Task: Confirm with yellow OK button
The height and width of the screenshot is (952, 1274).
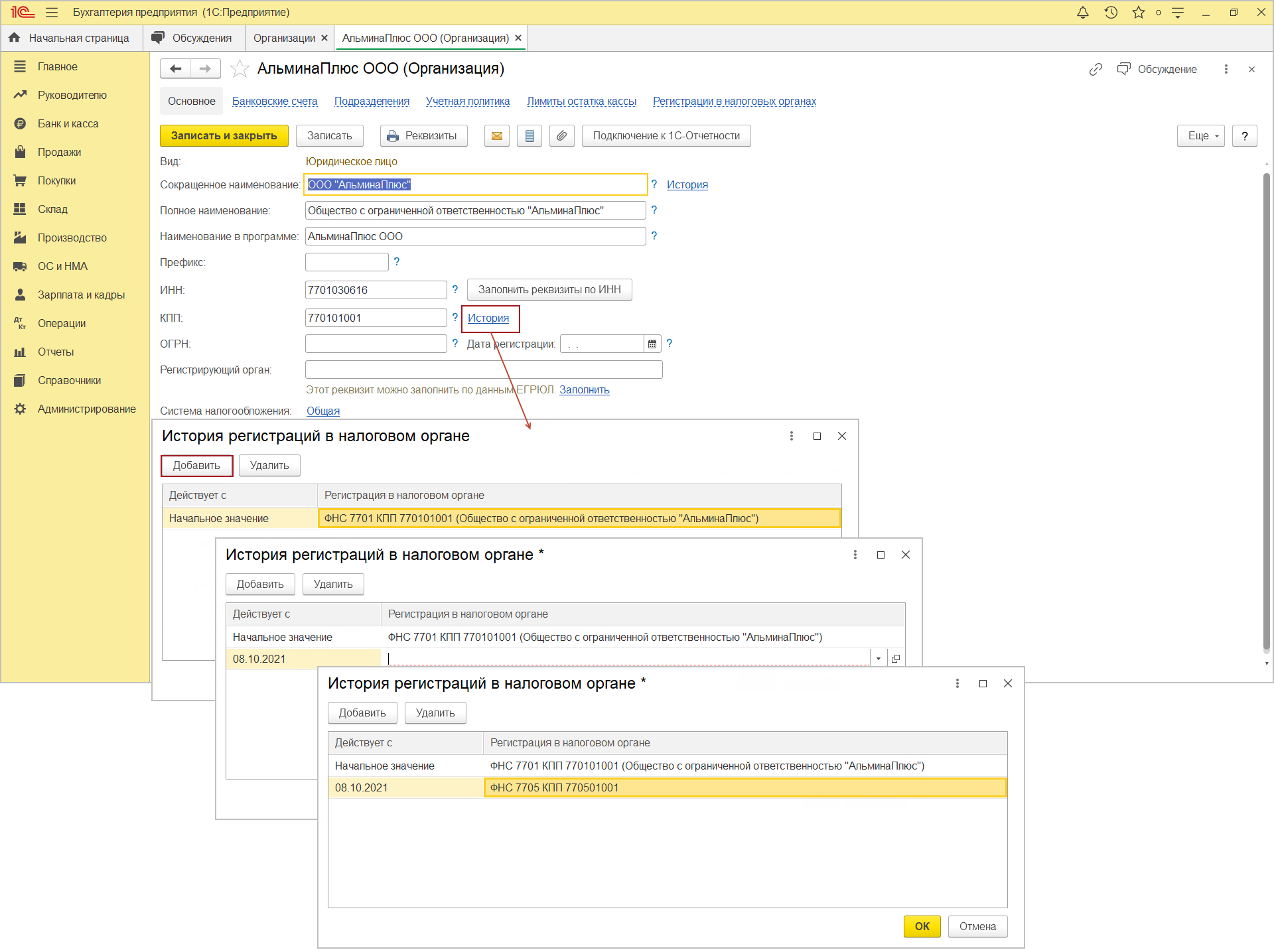Action: tap(922, 926)
